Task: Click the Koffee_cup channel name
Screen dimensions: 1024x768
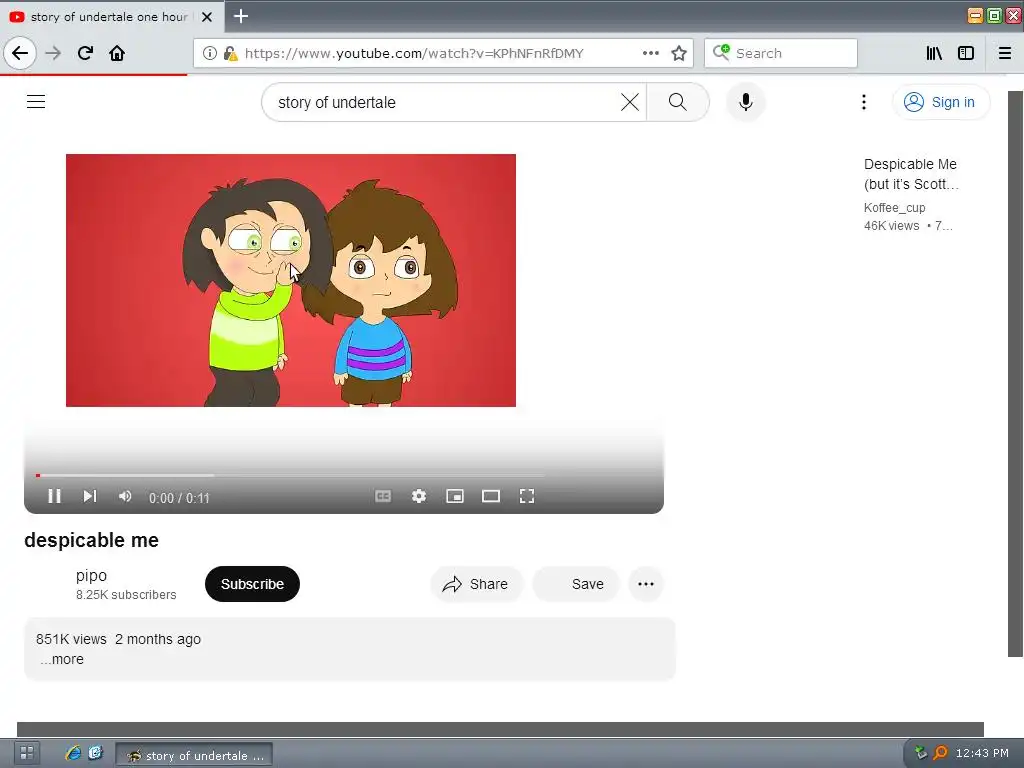Action: 894,208
